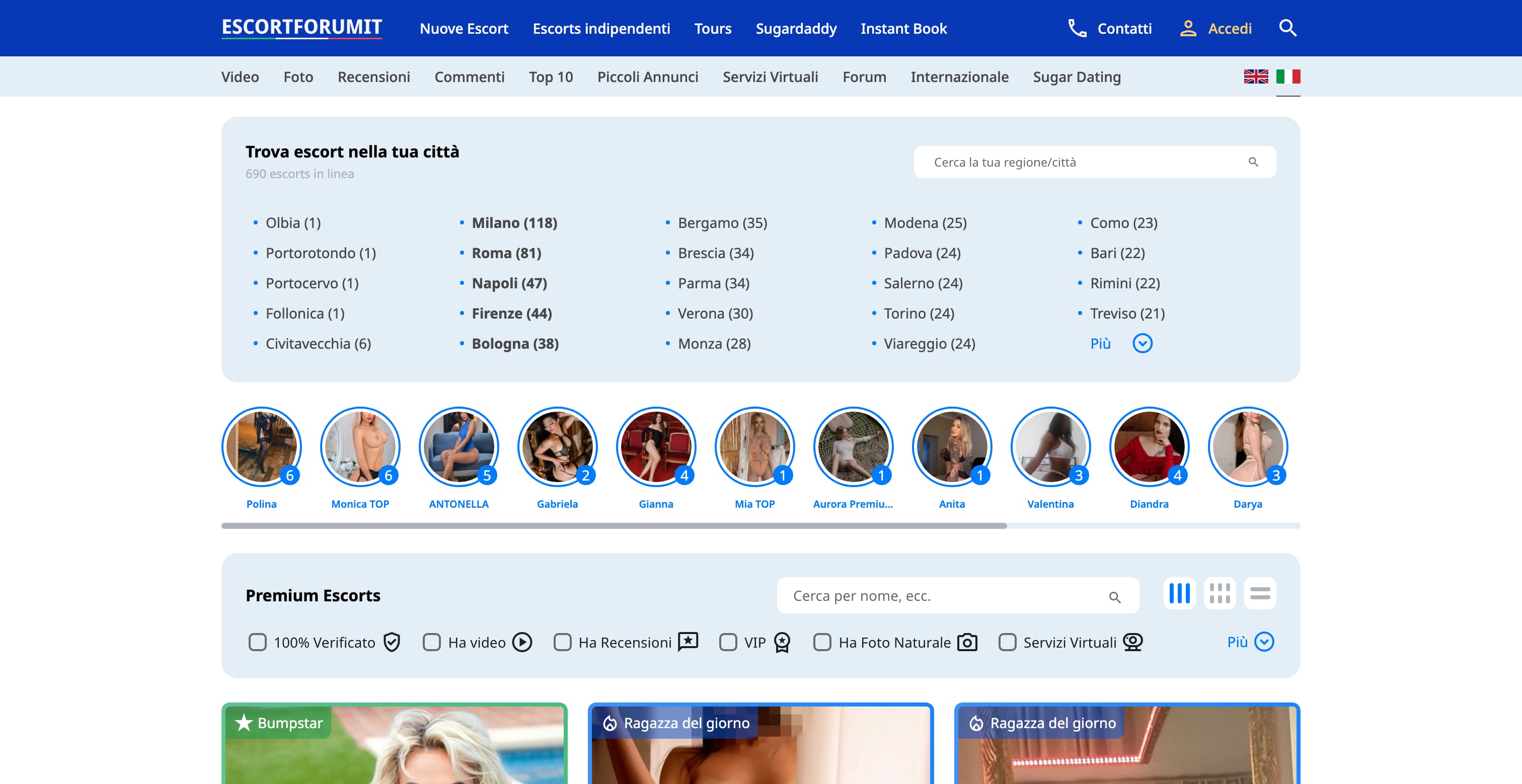The height and width of the screenshot is (784, 1522).
Task: Select the Italian flag language icon
Action: 1287,77
